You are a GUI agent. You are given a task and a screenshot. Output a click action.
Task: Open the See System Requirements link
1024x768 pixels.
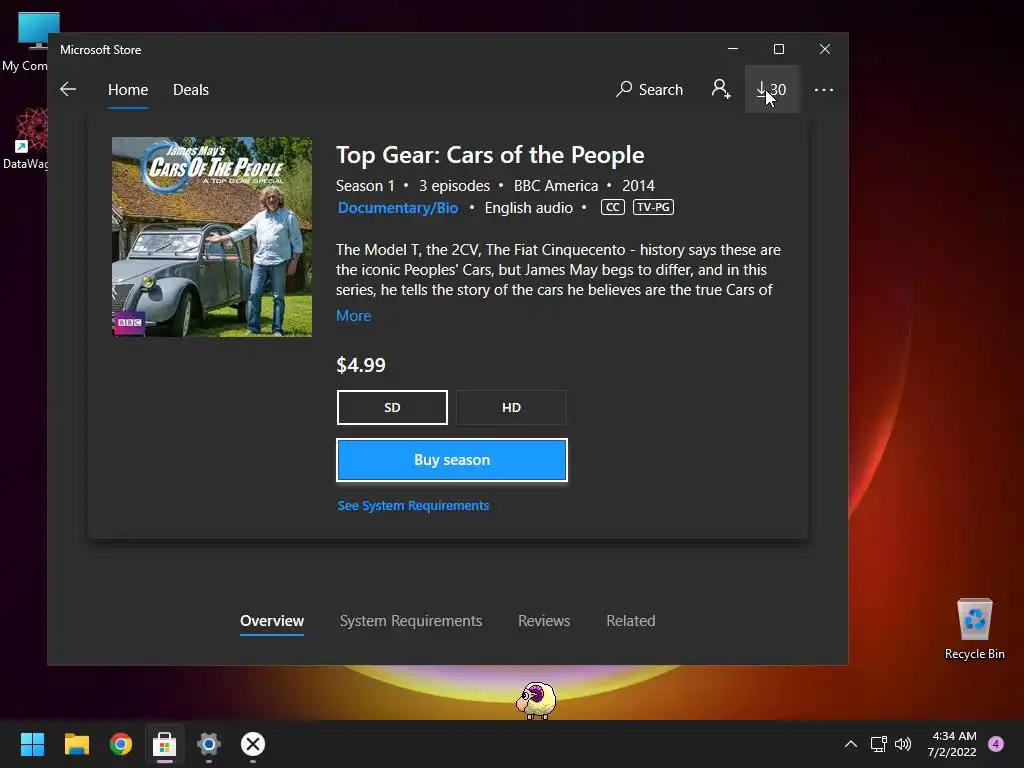tap(413, 505)
